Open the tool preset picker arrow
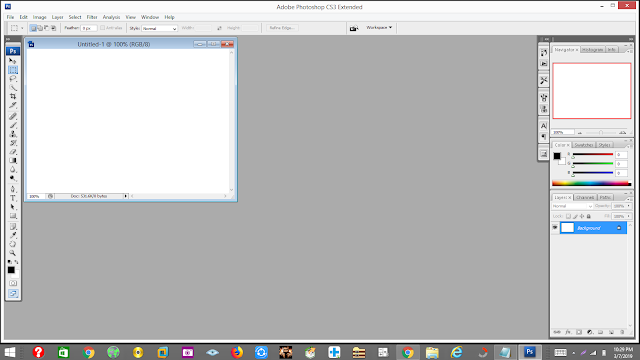This screenshot has width=640, height=360. pos(22,28)
